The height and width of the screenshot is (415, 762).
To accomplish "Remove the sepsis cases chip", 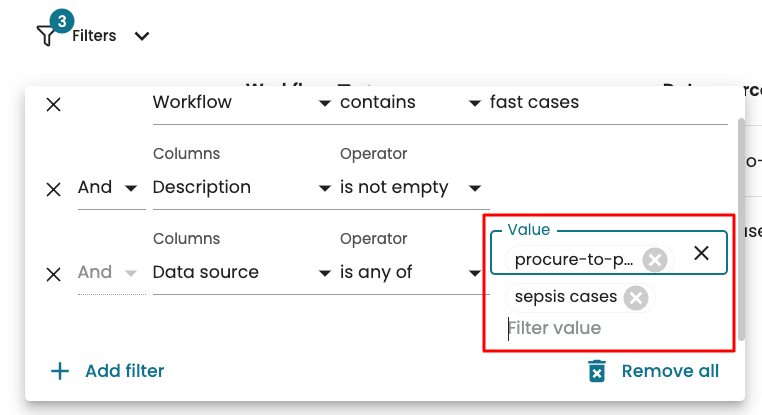I will (x=635, y=297).
